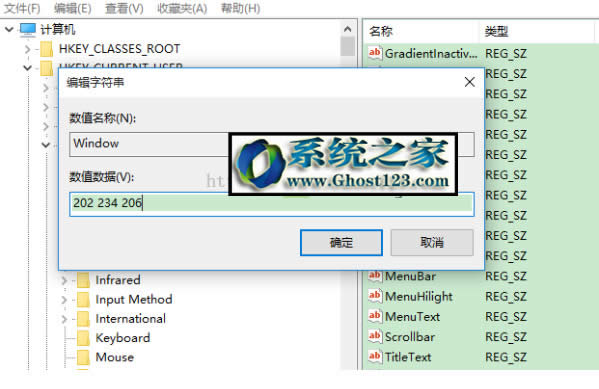Close the 编辑字符串 dialog
This screenshot has width=599, height=389.
[x=469, y=82]
